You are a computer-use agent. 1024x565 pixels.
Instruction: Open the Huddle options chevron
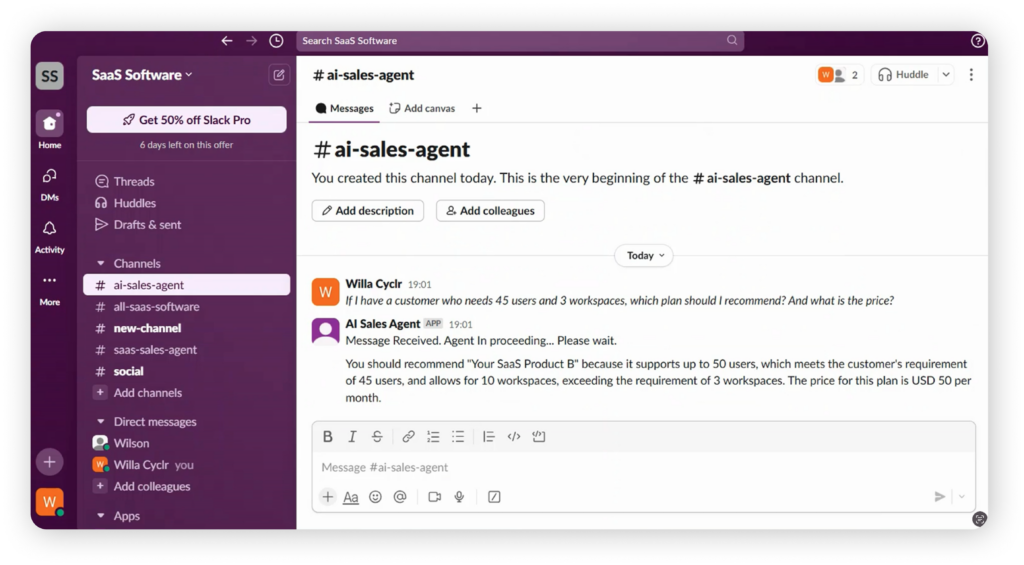946,74
